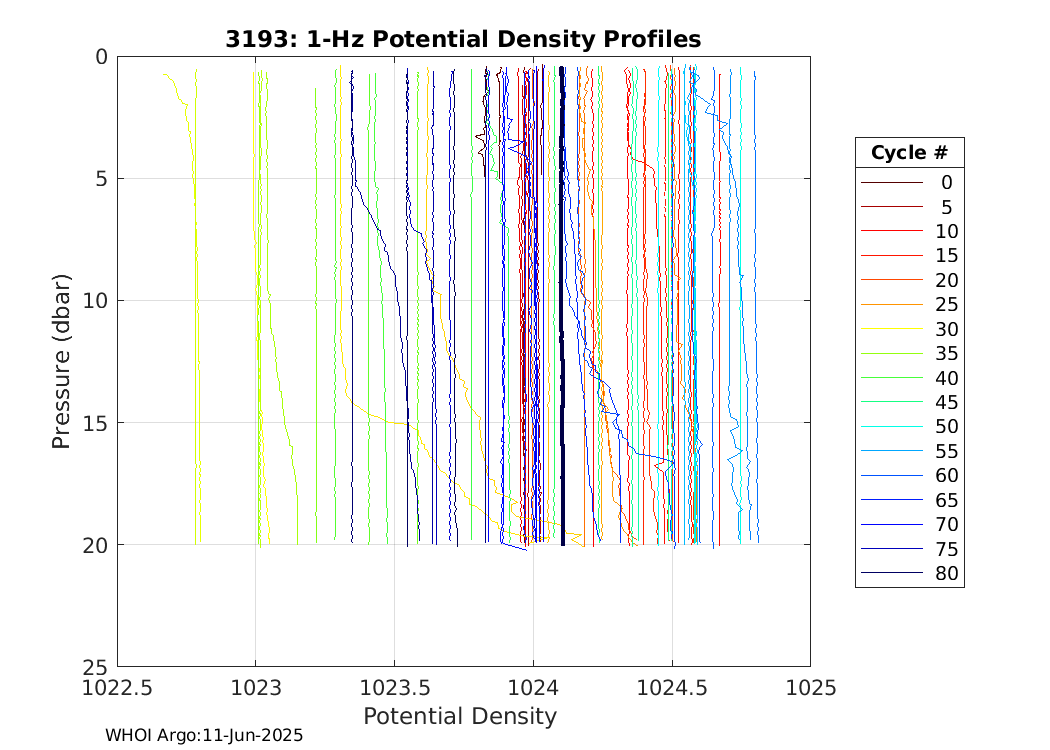The height and width of the screenshot is (750, 1050).
Task: Select legend entry for cycle 70
Action: pyautogui.click(x=909, y=524)
